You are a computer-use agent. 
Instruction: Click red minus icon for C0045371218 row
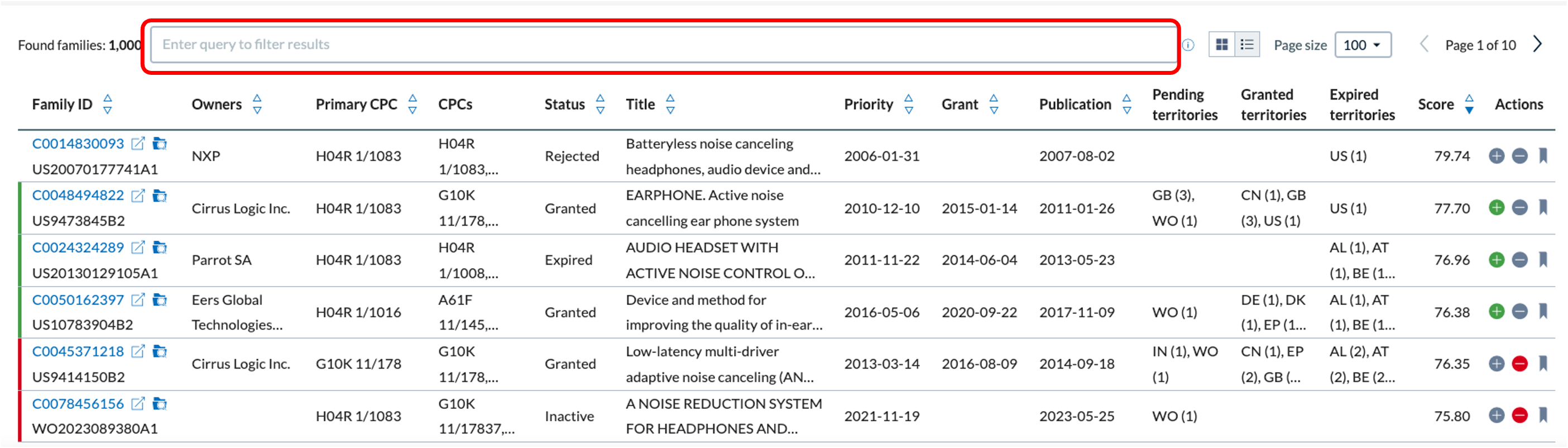[x=1519, y=364]
